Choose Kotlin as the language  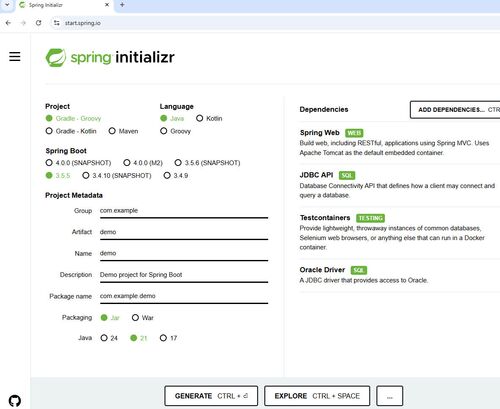pos(209,118)
